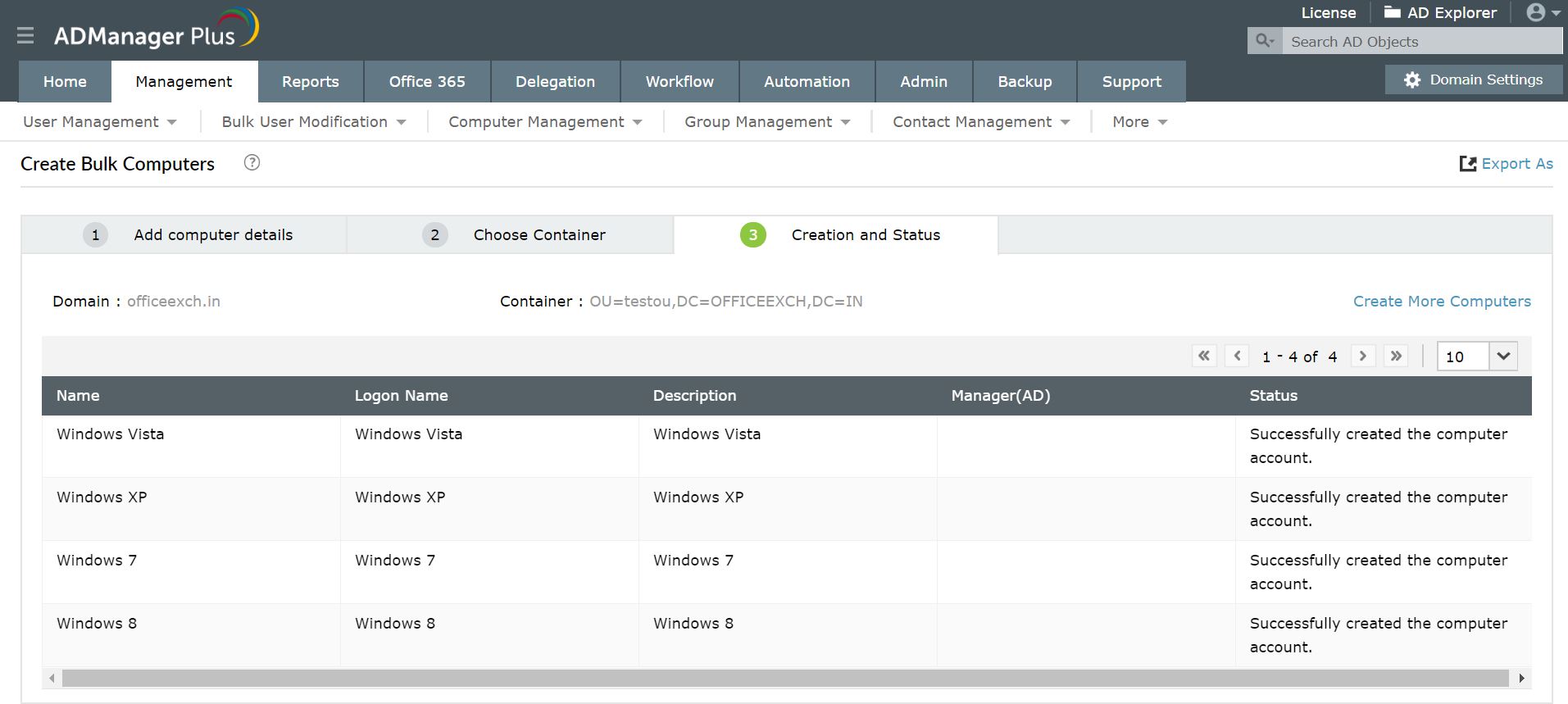Go to the first results page

[1203, 357]
